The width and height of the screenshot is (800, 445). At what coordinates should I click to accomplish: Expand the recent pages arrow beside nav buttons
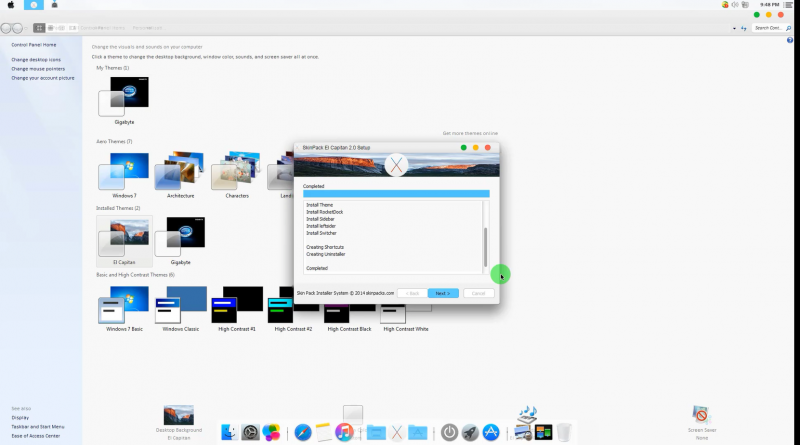click(26, 28)
